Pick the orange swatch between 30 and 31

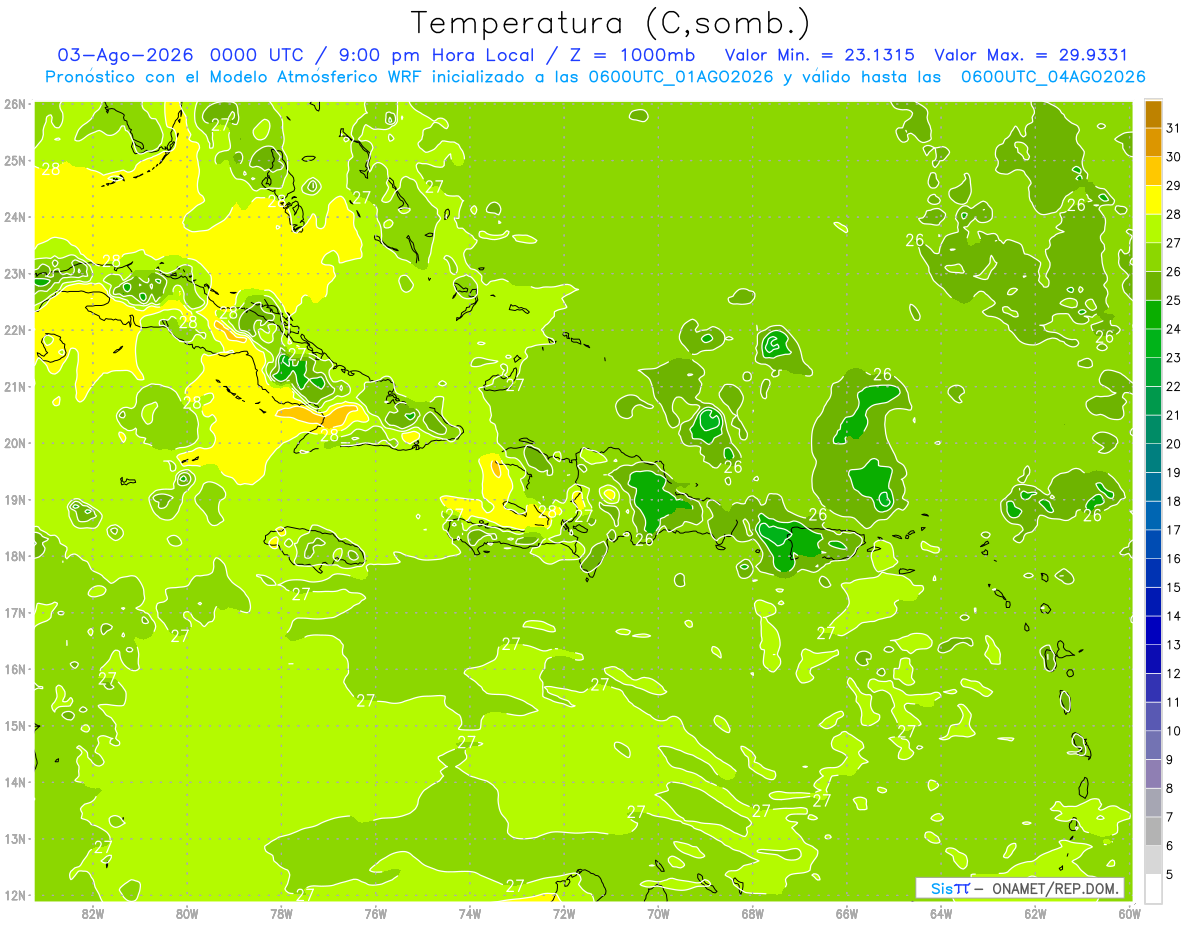pyautogui.click(x=1153, y=142)
